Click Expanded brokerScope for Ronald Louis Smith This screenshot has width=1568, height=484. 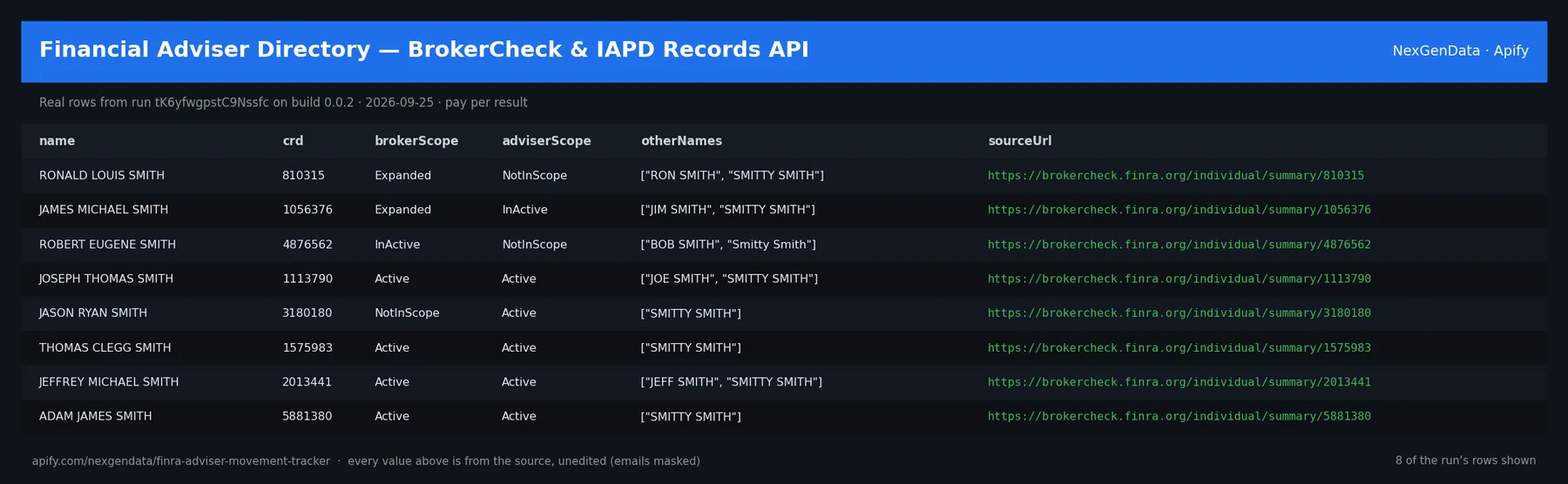point(402,176)
